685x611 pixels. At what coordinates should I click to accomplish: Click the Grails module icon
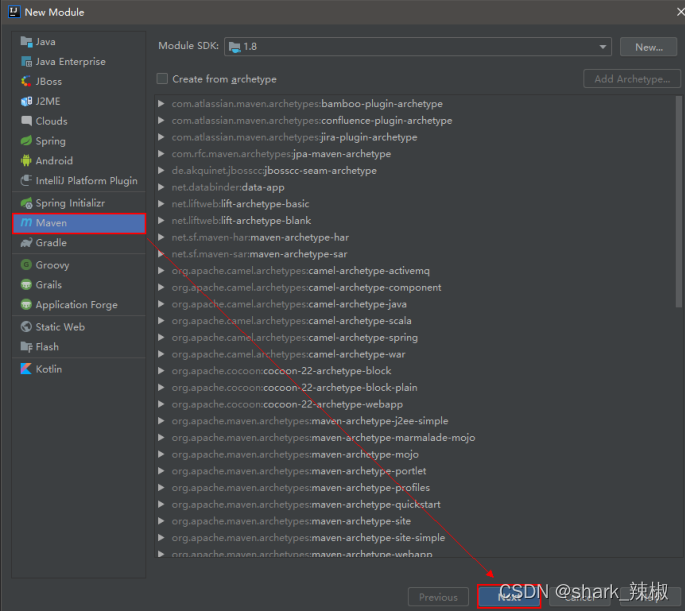click(27, 285)
